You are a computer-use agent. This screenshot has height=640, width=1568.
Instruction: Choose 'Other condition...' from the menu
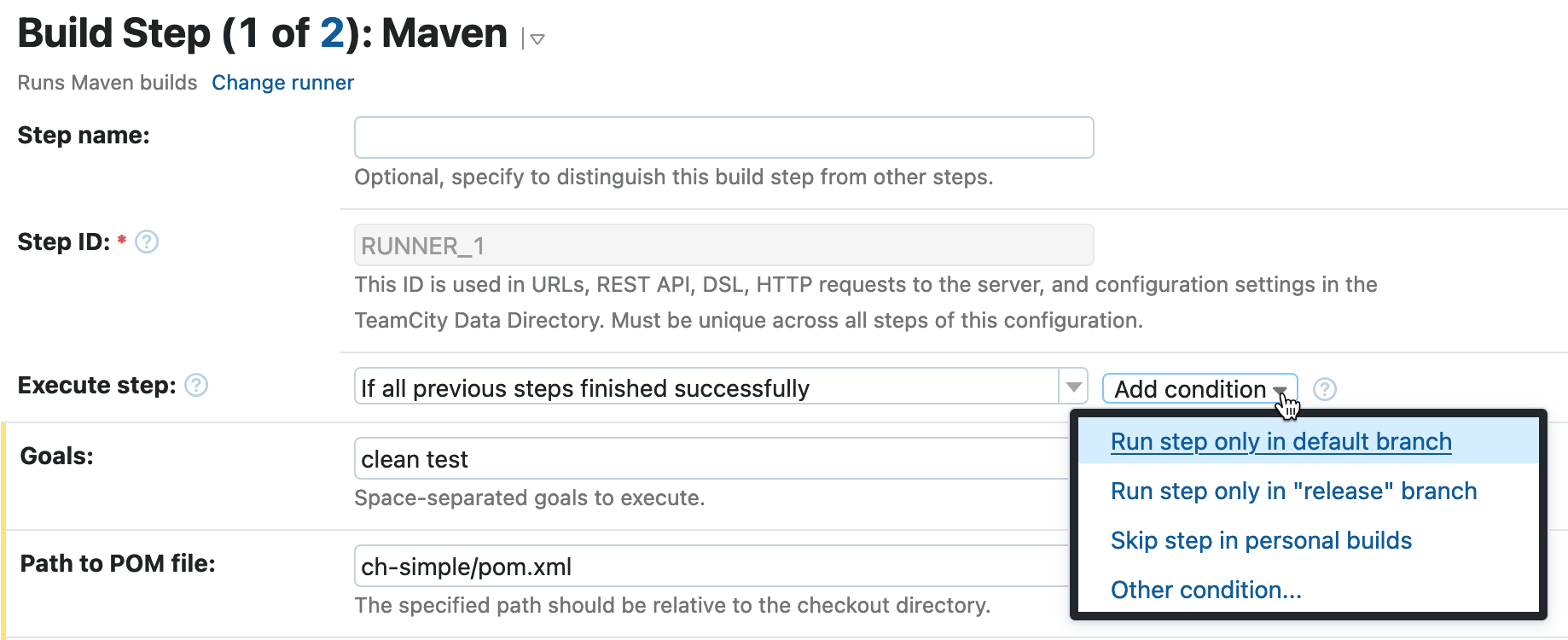point(1205,589)
